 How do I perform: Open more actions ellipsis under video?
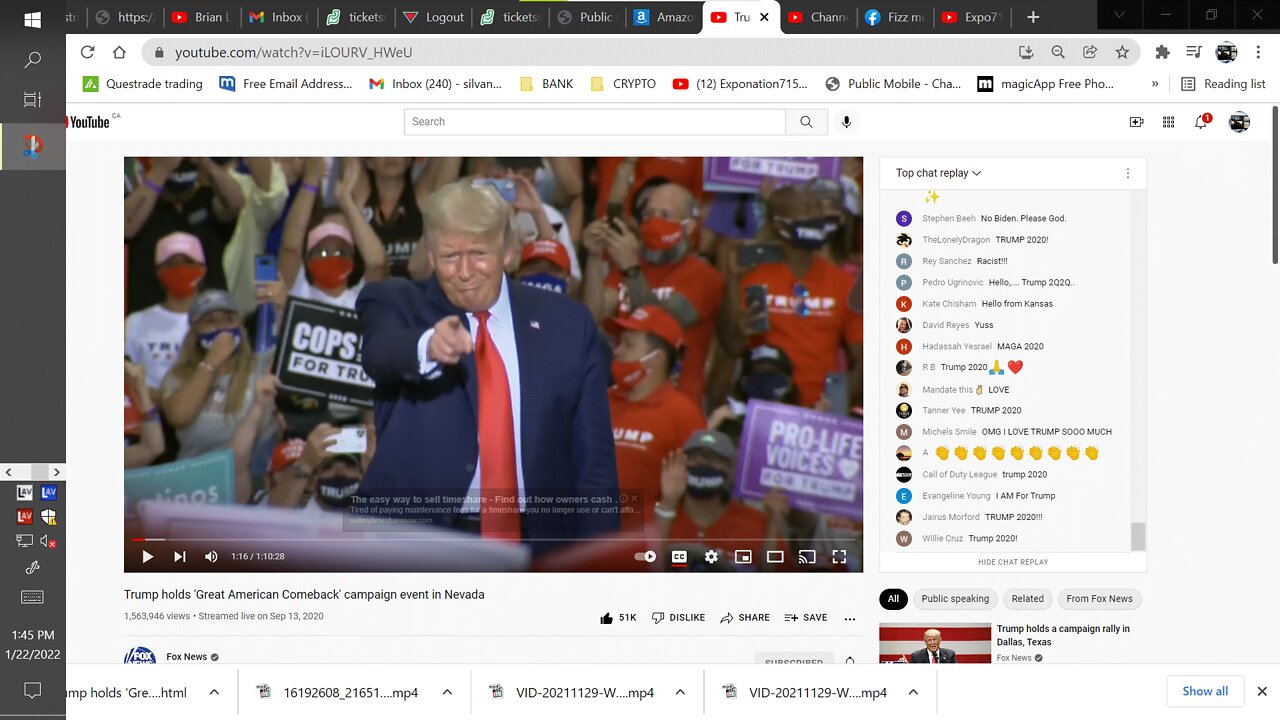coord(850,618)
